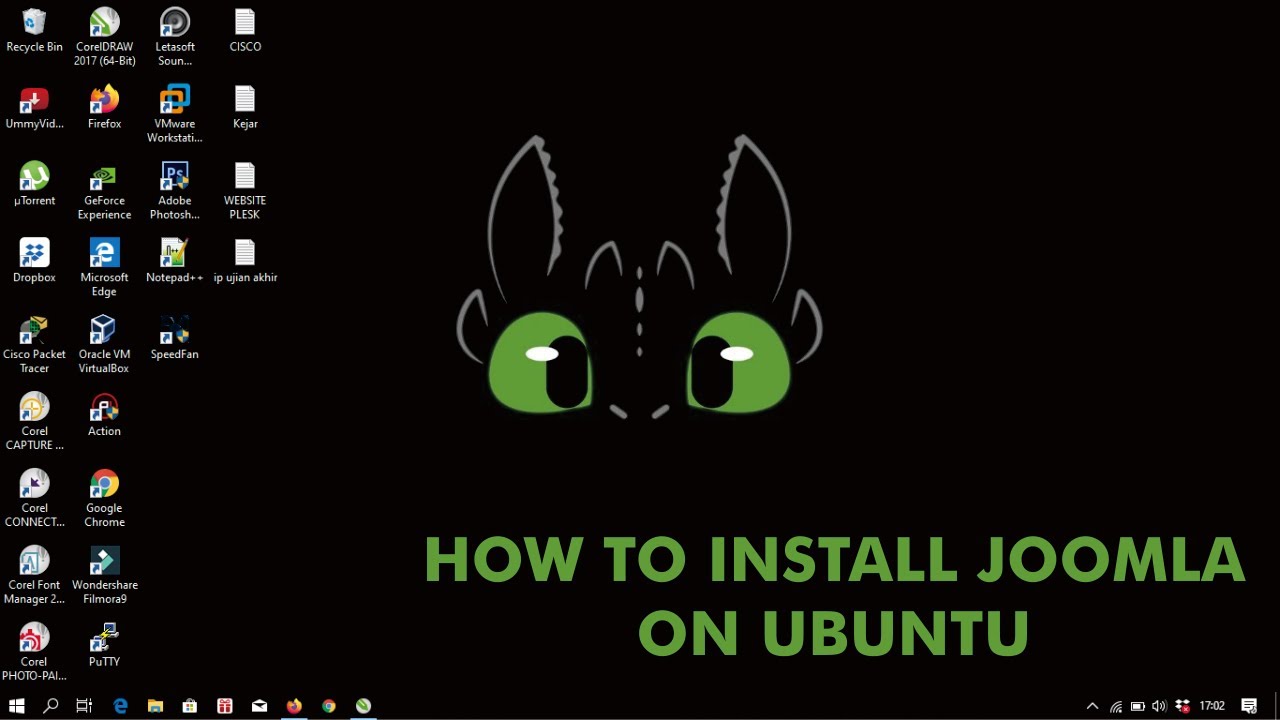
Task: Select the Recycle Bin desktop icon
Action: 34,30
